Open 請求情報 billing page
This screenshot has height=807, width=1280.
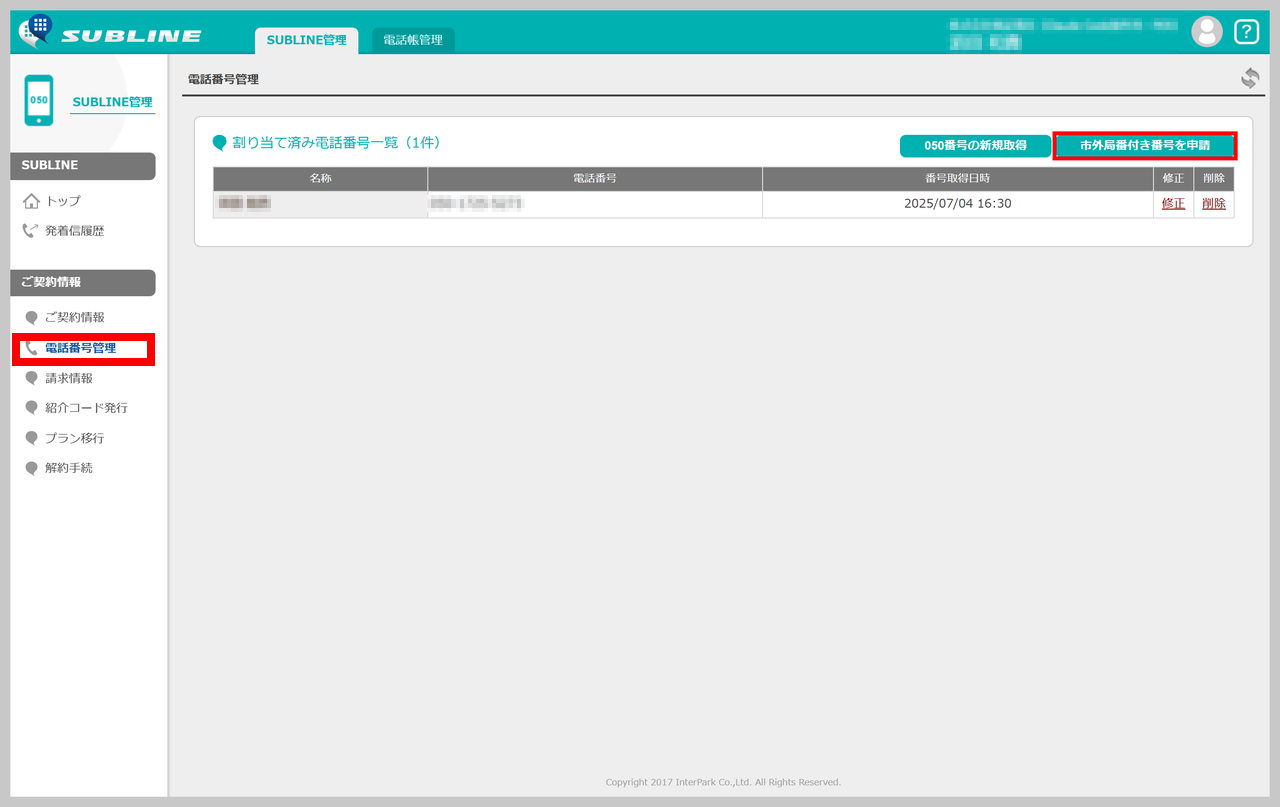pyautogui.click(x=69, y=378)
